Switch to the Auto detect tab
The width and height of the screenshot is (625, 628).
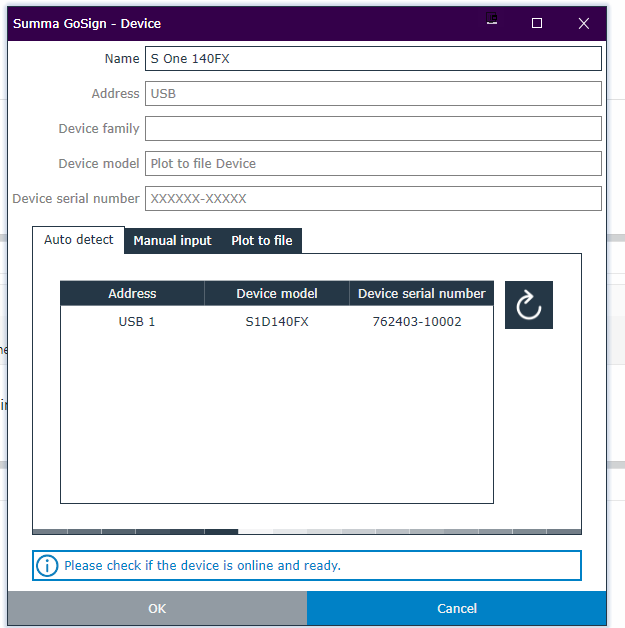tap(78, 240)
